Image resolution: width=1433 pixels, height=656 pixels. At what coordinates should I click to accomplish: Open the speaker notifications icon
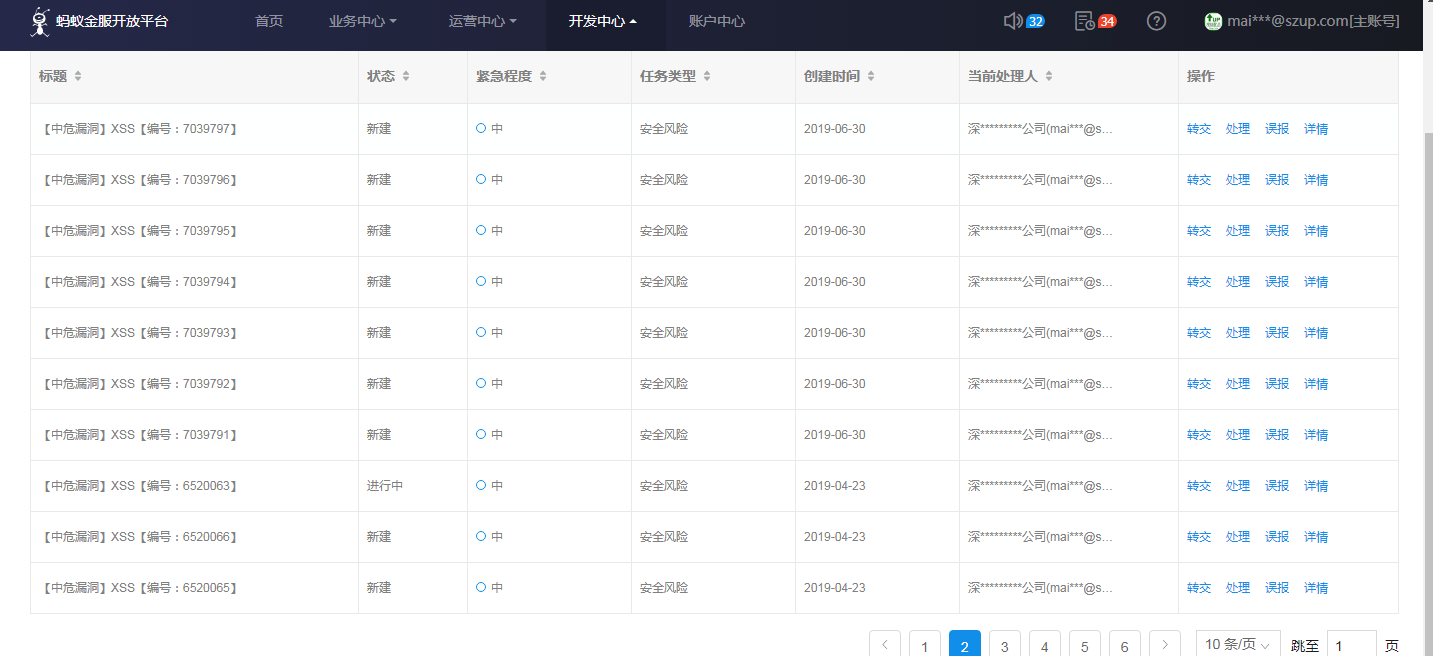click(1012, 21)
